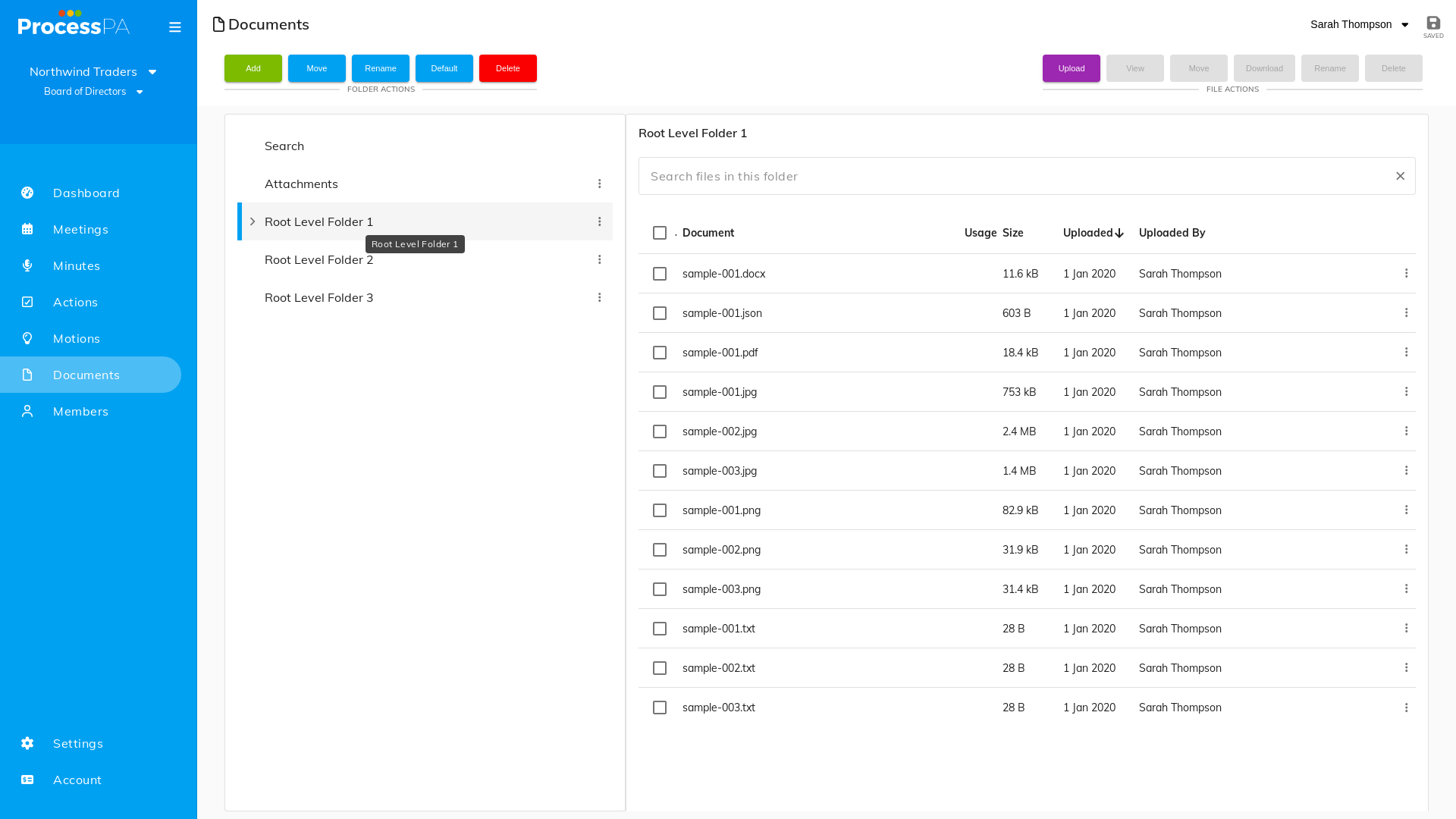Click the hamburger menu icon in sidebar

tap(175, 27)
